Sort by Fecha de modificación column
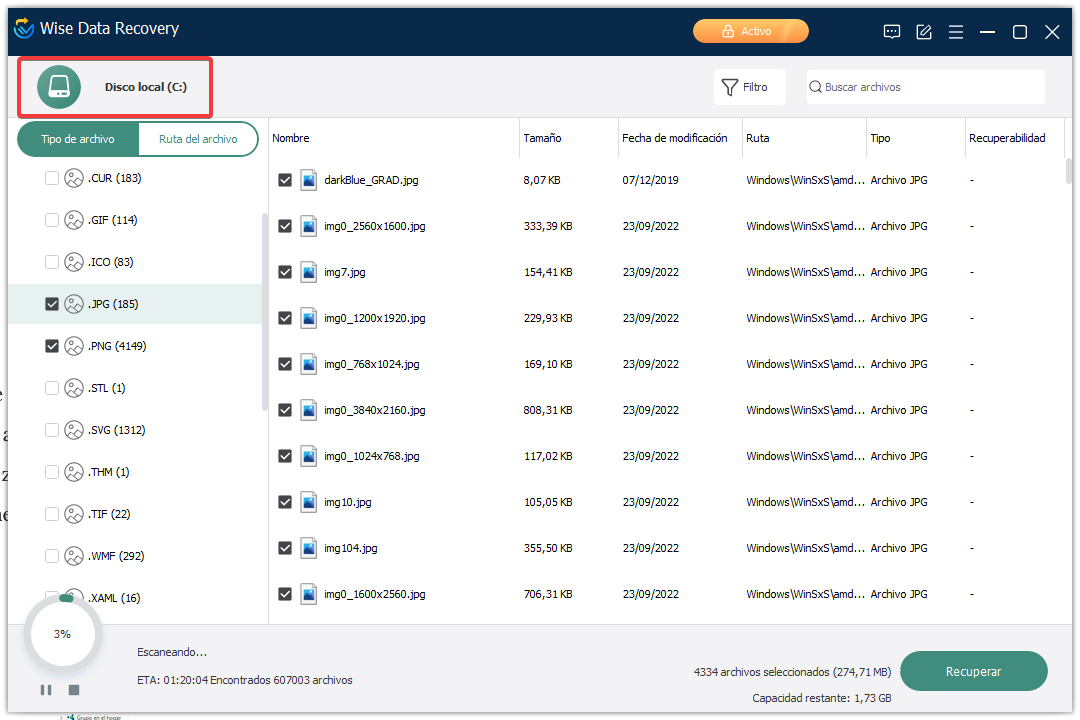1080x720 pixels. (x=674, y=138)
